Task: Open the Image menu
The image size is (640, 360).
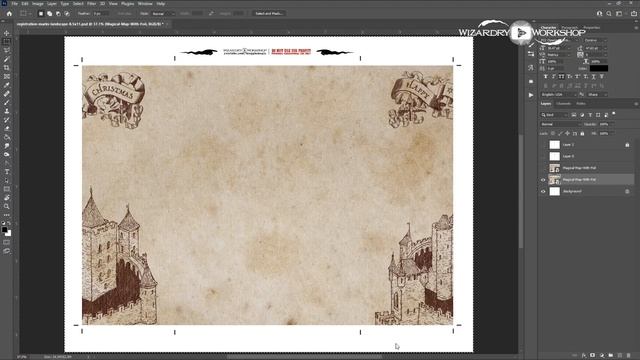Action: click(x=38, y=4)
